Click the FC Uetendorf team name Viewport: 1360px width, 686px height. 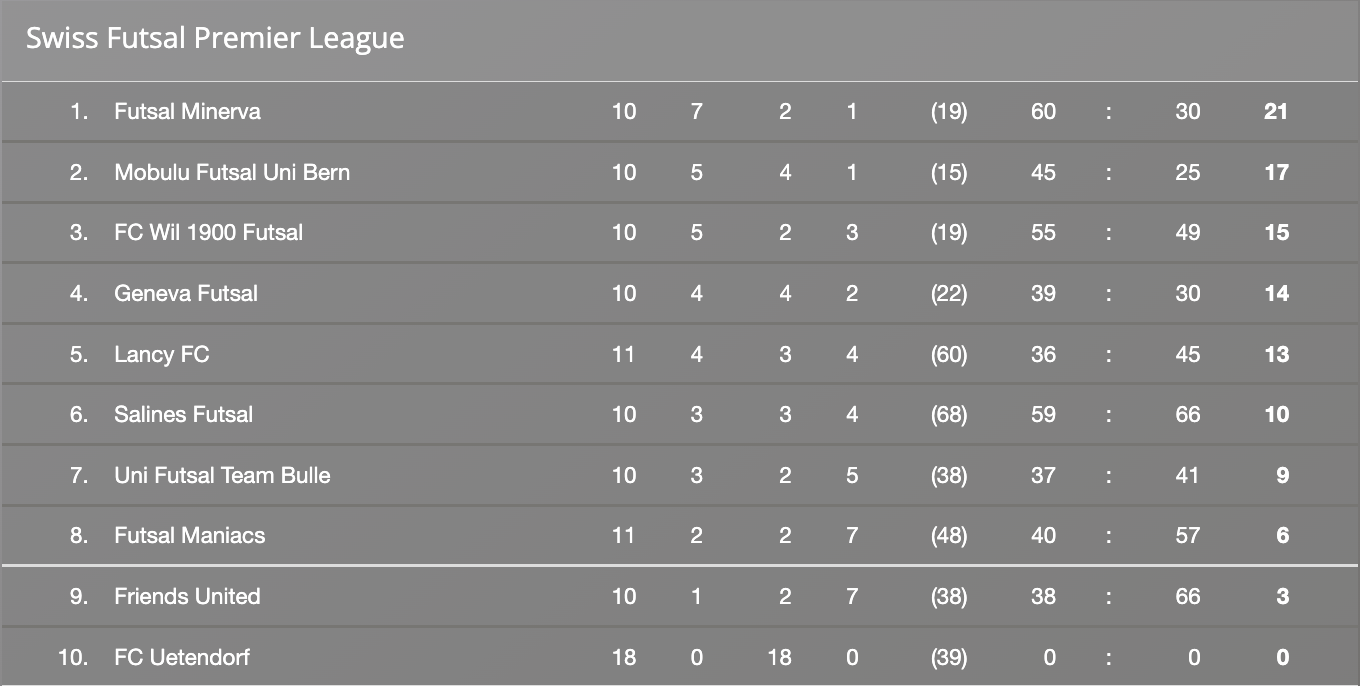pos(182,658)
